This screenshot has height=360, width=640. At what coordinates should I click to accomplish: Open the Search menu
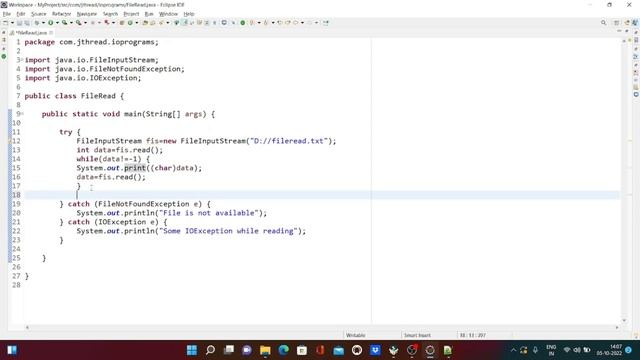click(110, 14)
